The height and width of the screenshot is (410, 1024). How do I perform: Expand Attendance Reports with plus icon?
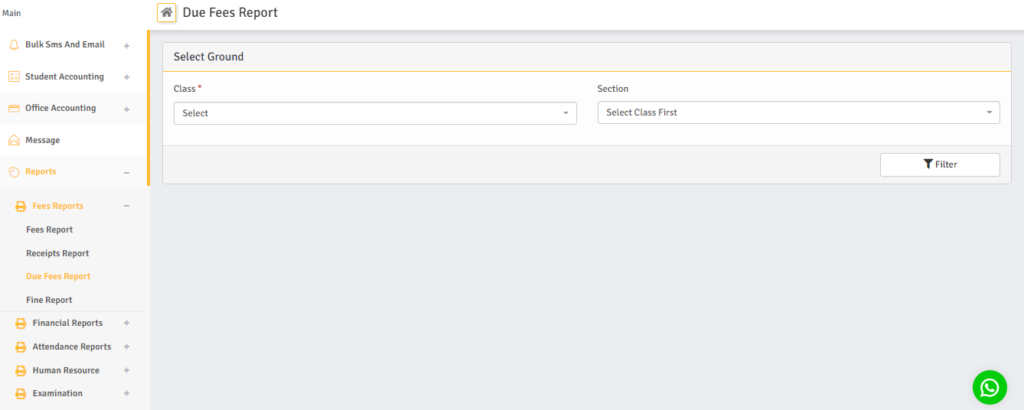(x=126, y=347)
